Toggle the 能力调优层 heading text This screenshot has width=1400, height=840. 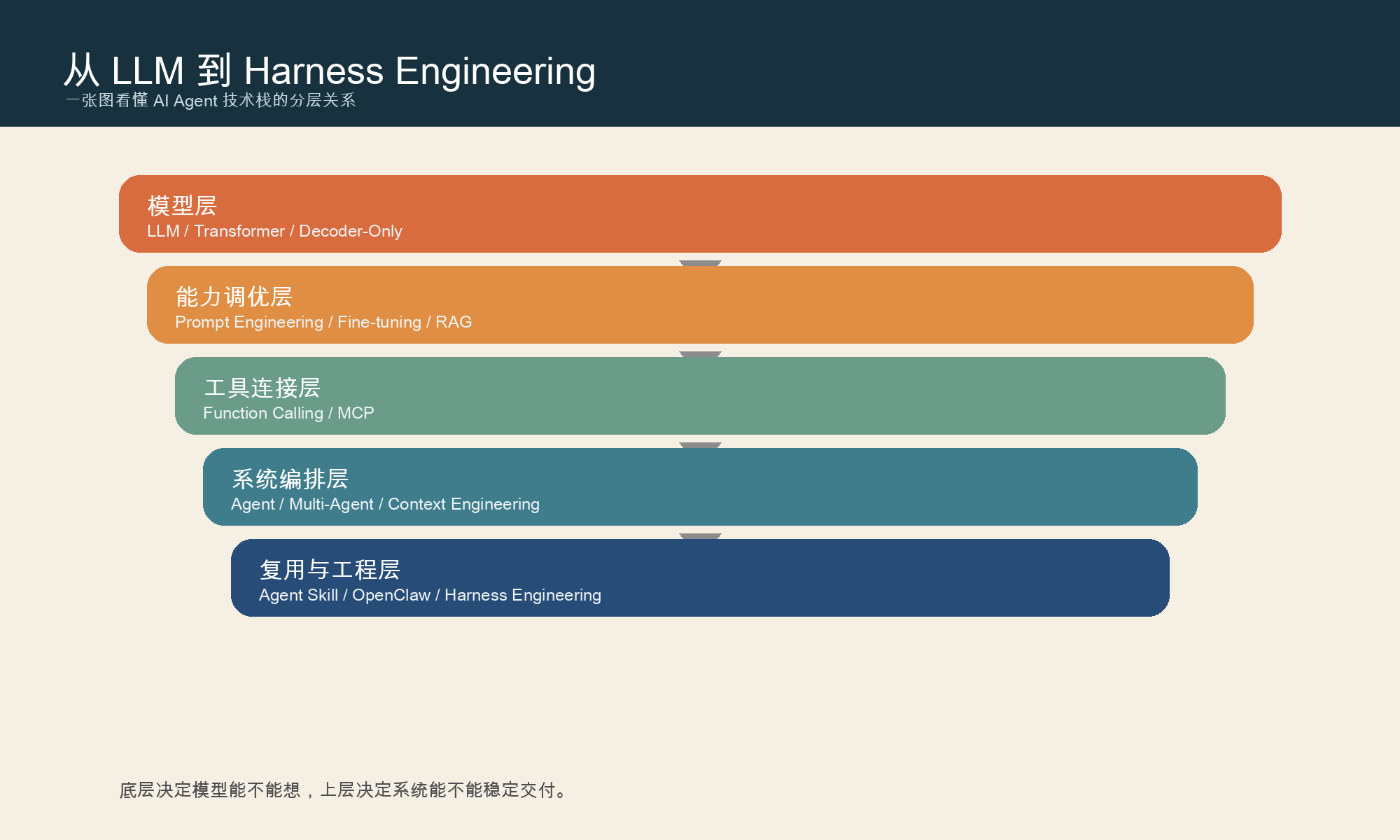234,297
